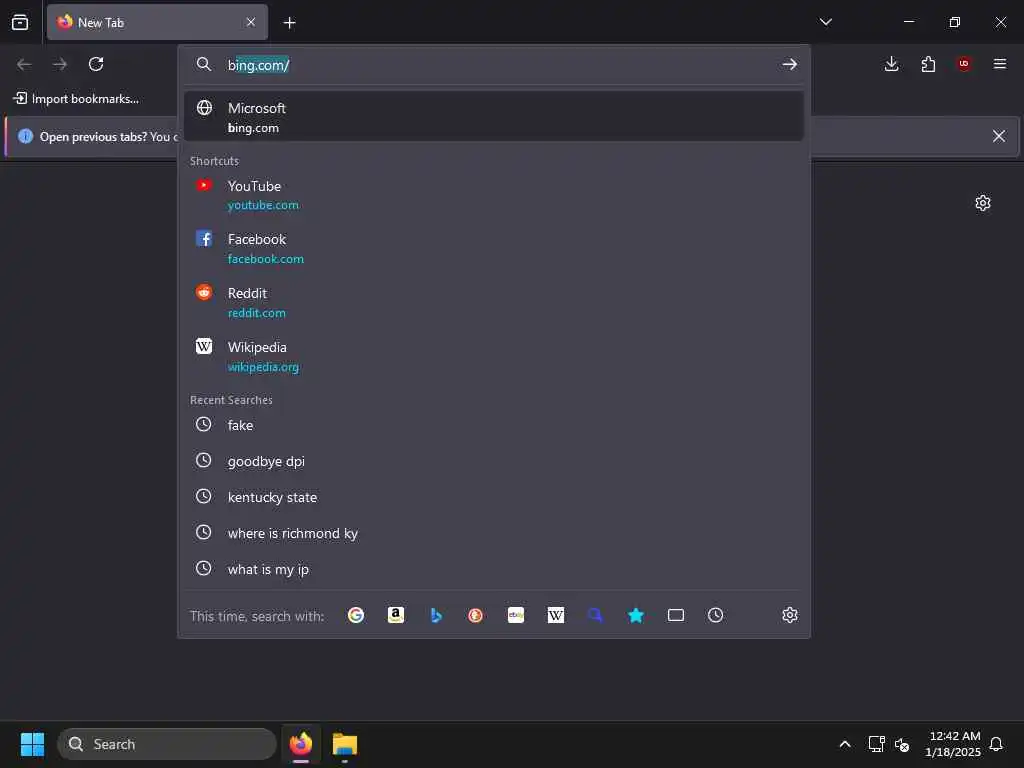The width and height of the screenshot is (1024, 768).
Task: Click the Go arrow in address bar
Action: pyautogui.click(x=790, y=64)
